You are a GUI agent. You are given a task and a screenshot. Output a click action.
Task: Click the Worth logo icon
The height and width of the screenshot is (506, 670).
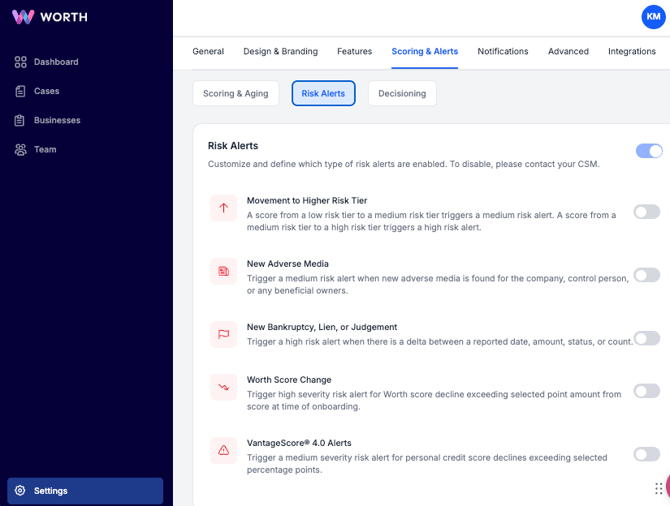click(23, 17)
